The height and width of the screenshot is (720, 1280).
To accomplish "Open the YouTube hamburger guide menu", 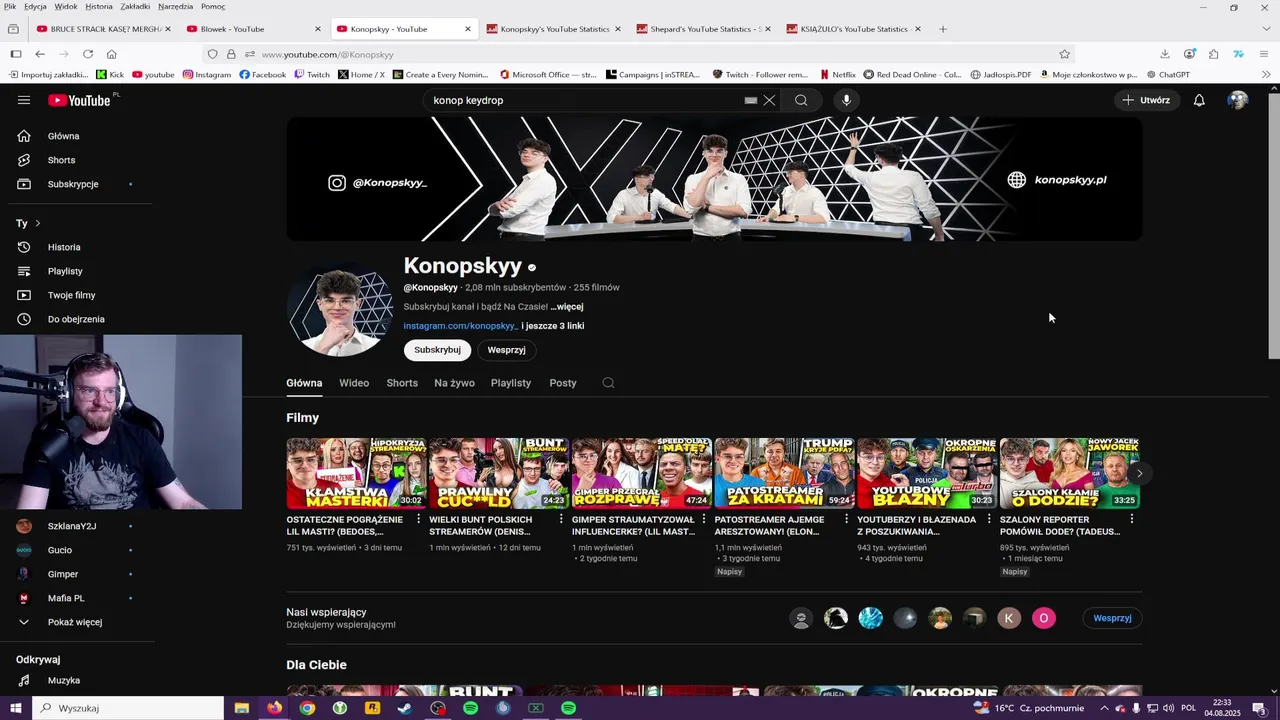I will click(x=24, y=100).
